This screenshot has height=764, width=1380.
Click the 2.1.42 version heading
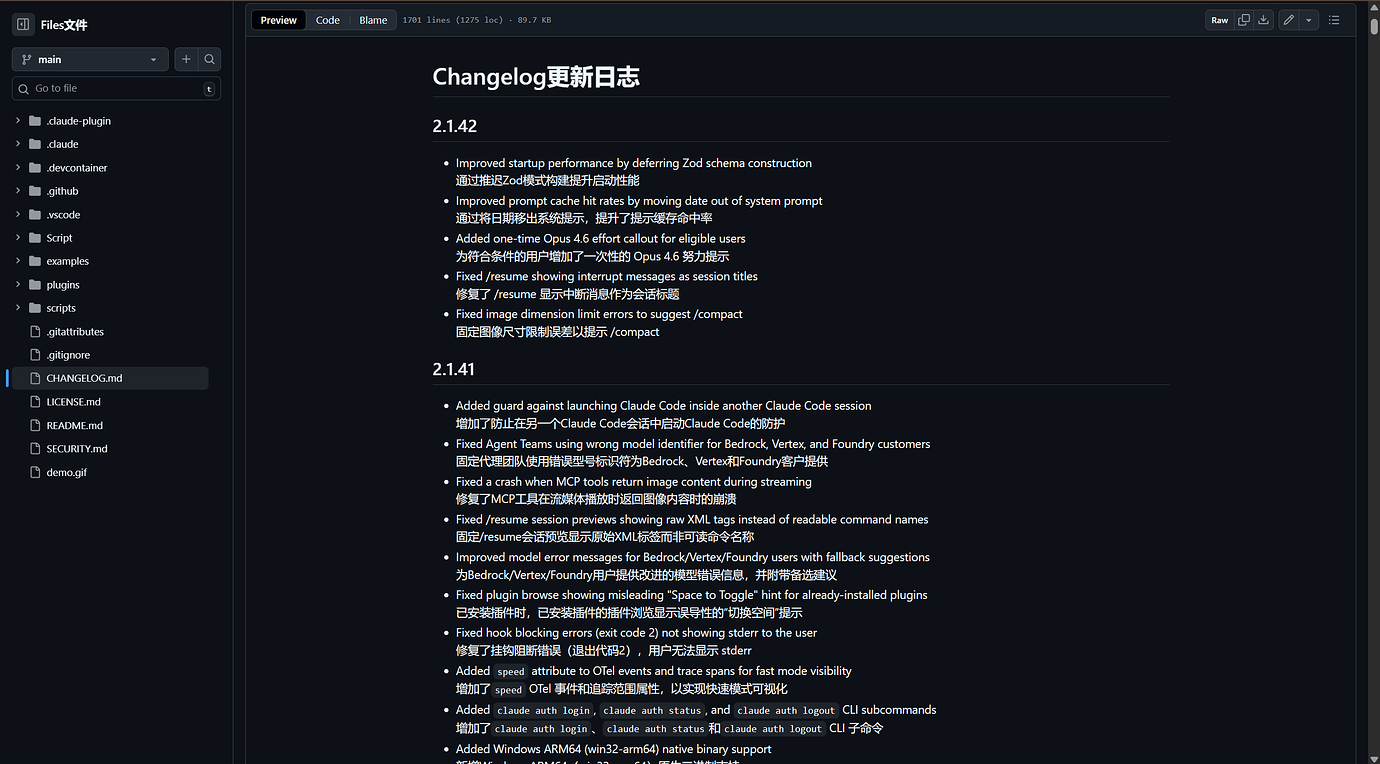[455, 126]
